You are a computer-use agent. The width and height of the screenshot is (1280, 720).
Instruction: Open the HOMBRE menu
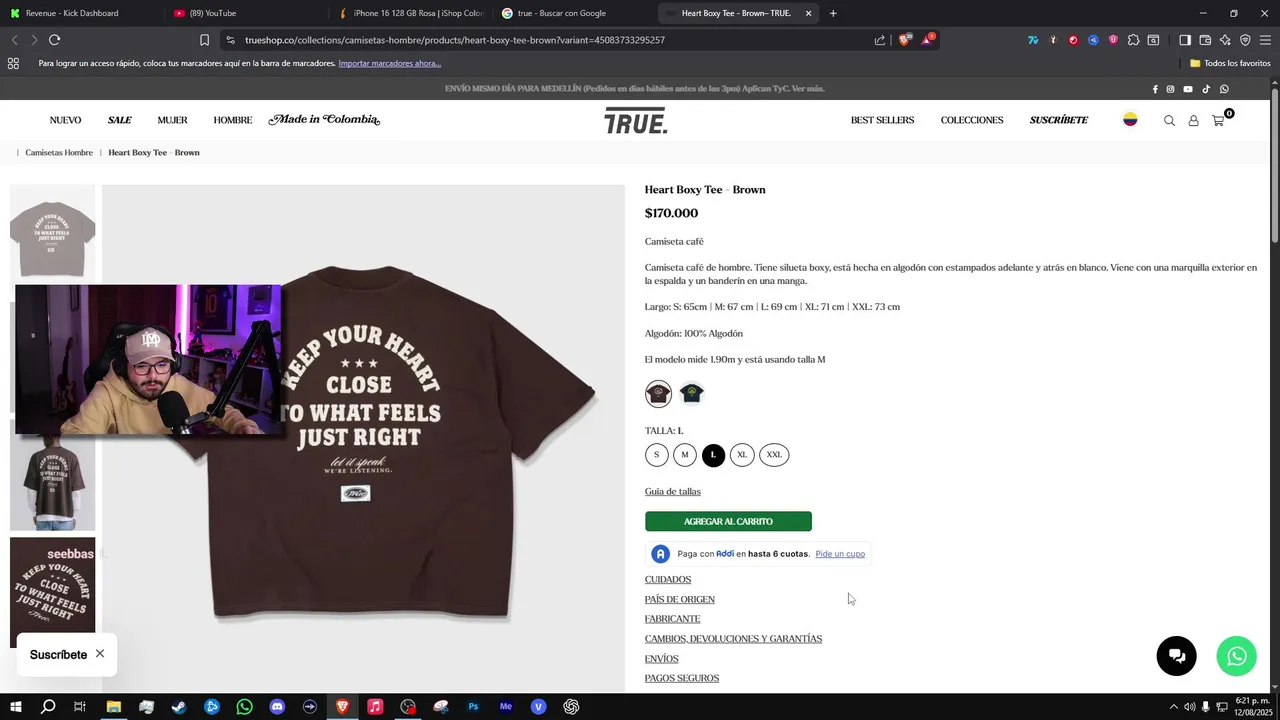coord(233,120)
